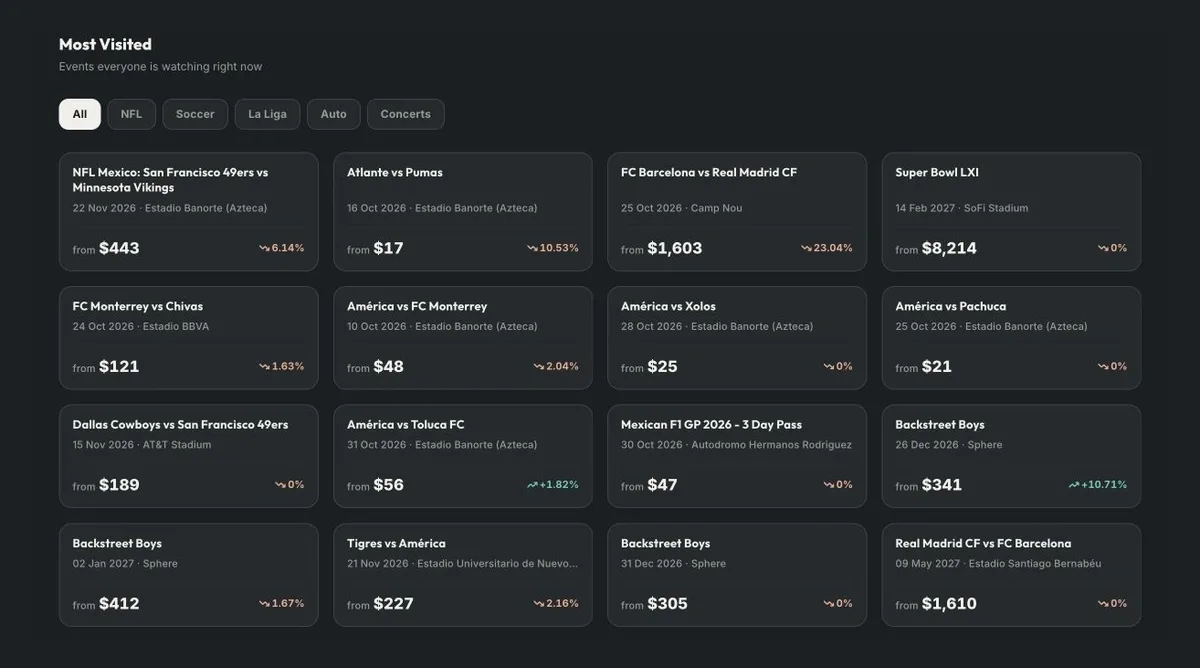Viewport: 1200px width, 668px height.
Task: Open the Super Bowl LXI event
Action: (x=1011, y=212)
